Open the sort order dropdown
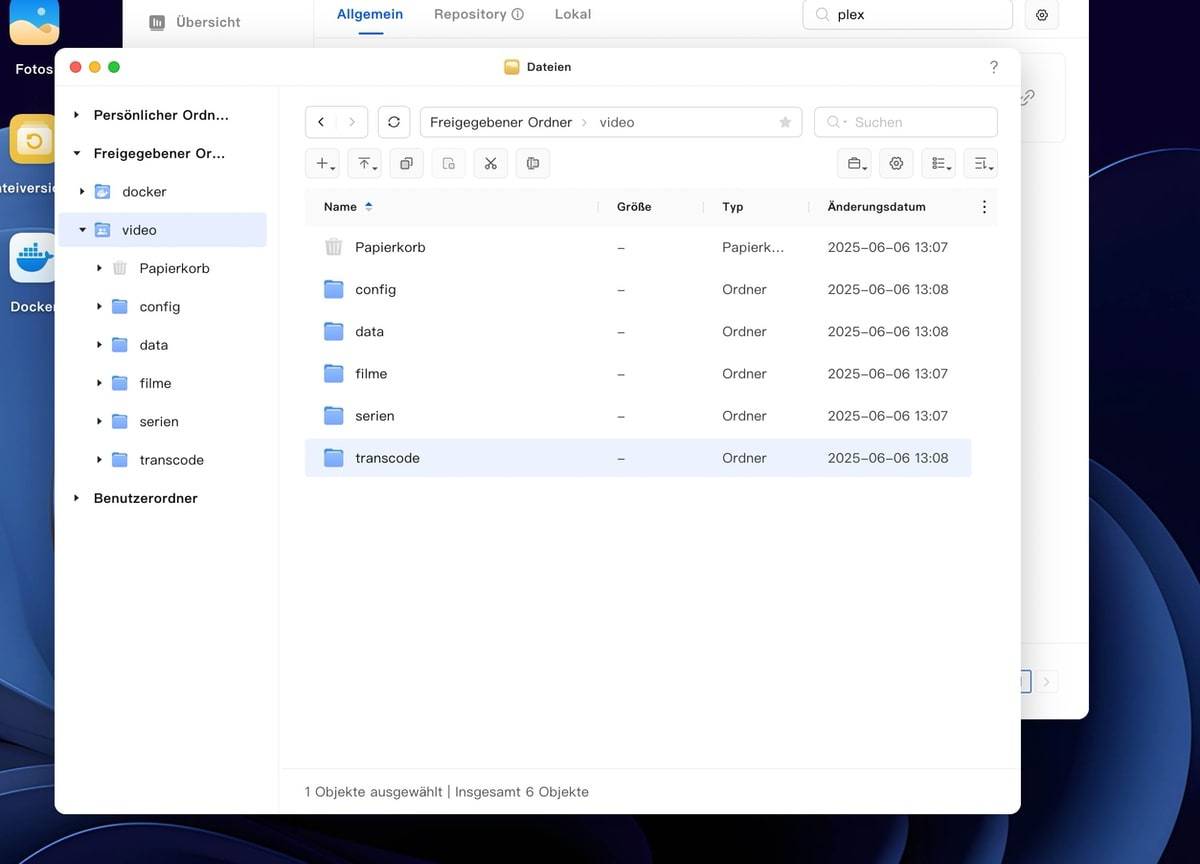The height and width of the screenshot is (864, 1200). (980, 163)
